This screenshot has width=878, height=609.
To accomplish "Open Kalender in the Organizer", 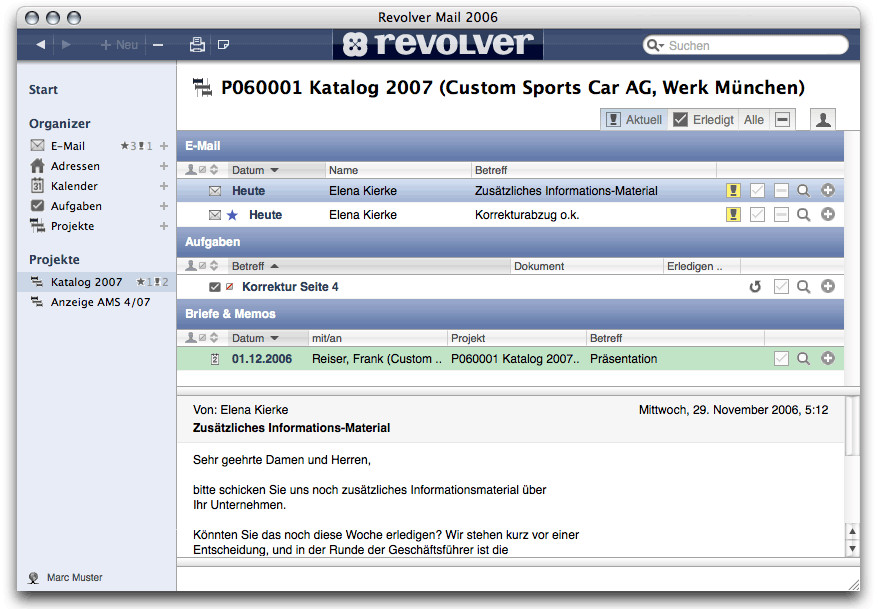I will 74,186.
